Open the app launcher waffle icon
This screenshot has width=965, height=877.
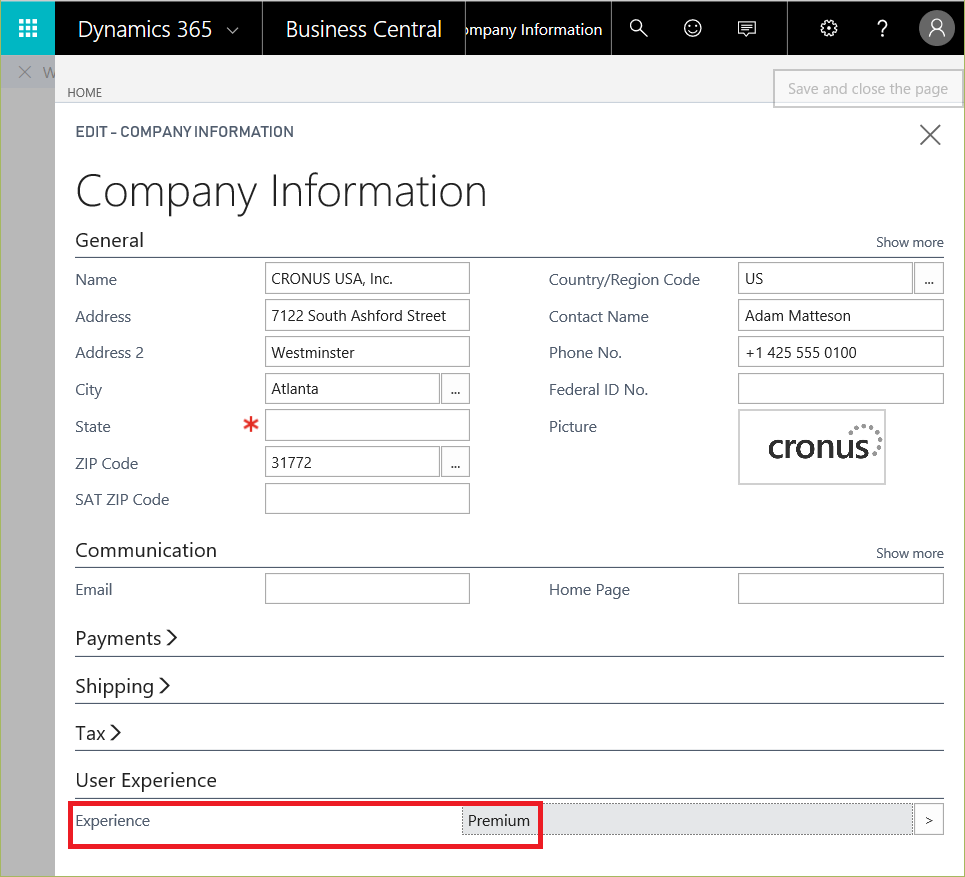[28, 28]
